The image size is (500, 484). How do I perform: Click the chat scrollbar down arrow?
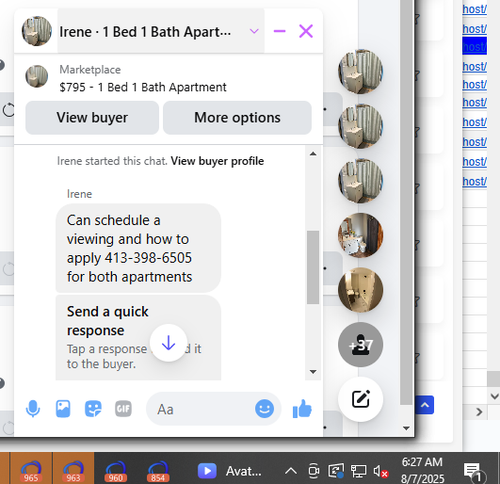313,372
